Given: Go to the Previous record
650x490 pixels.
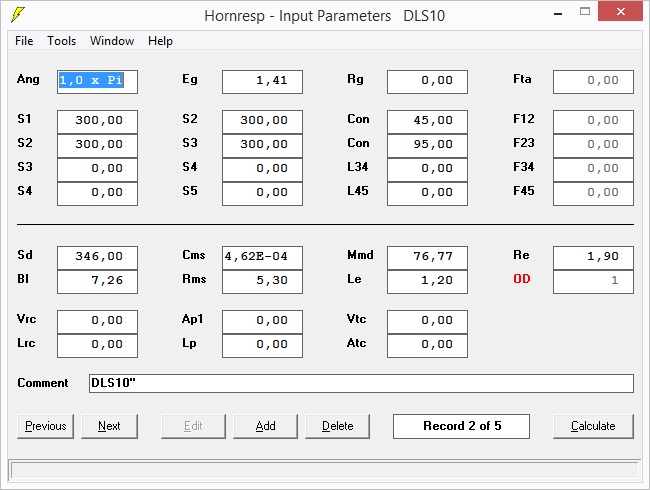Looking at the screenshot, I should point(46,426).
